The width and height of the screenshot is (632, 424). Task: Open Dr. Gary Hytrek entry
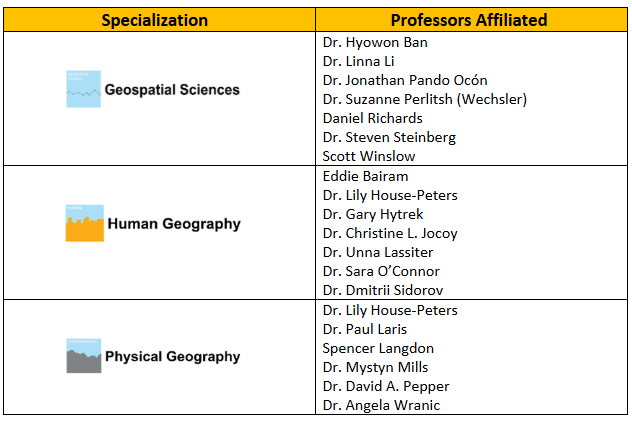coord(373,214)
